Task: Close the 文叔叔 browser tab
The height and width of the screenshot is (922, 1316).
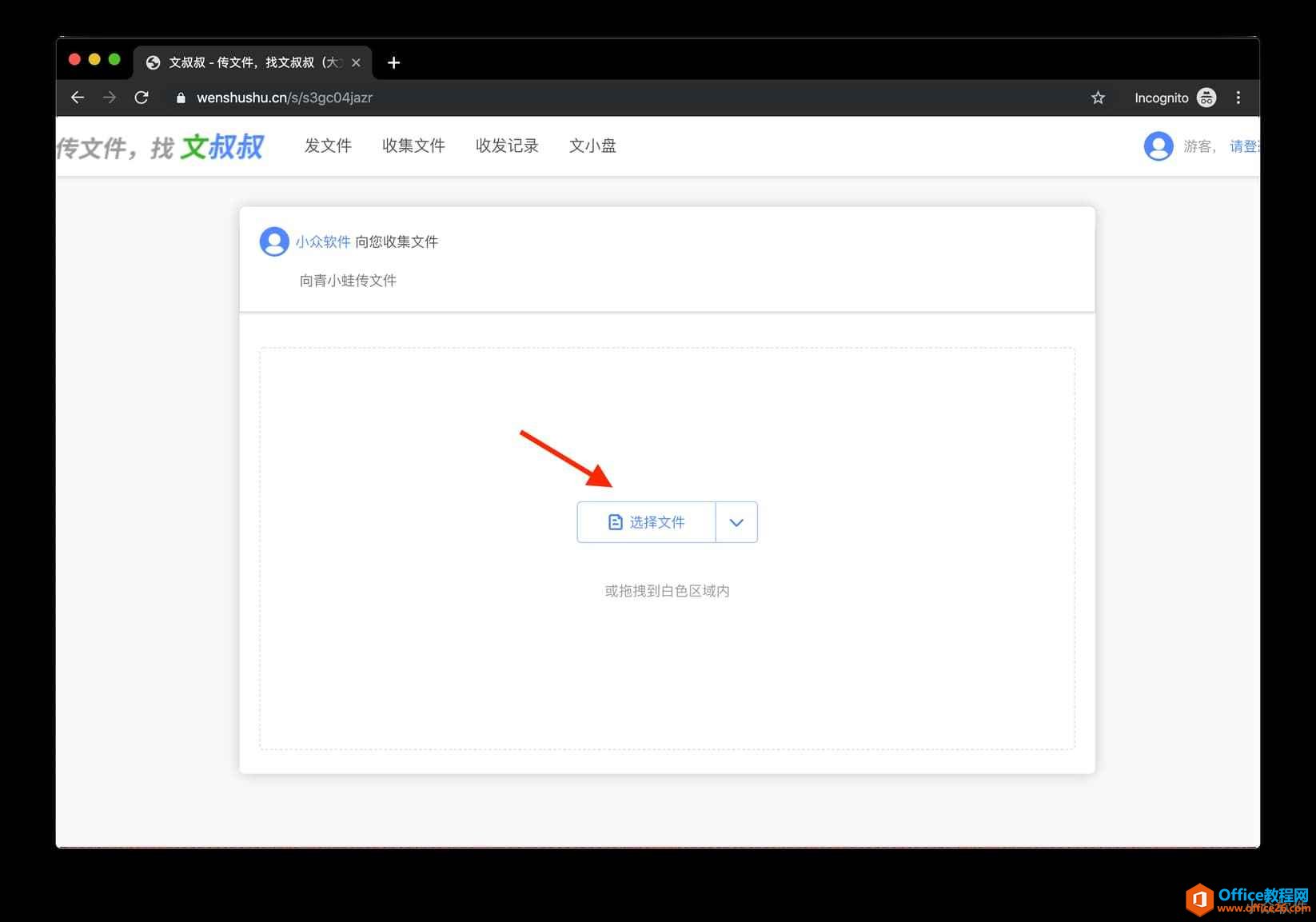Action: tap(356, 62)
